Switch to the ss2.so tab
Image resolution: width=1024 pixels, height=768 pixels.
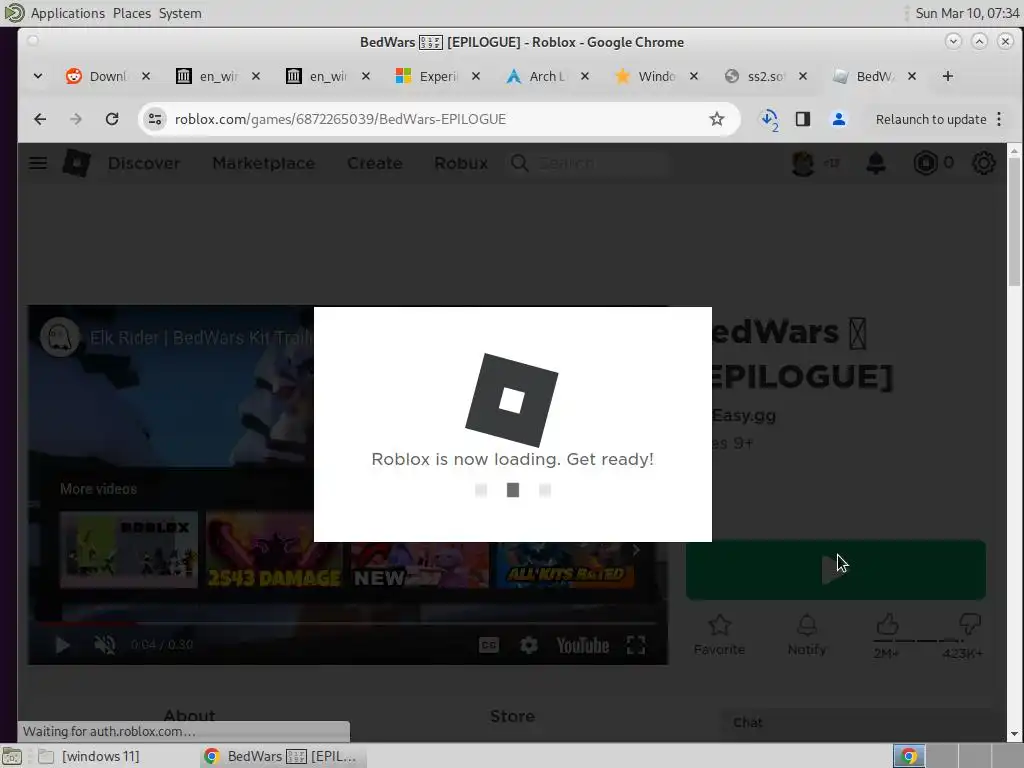point(756,76)
